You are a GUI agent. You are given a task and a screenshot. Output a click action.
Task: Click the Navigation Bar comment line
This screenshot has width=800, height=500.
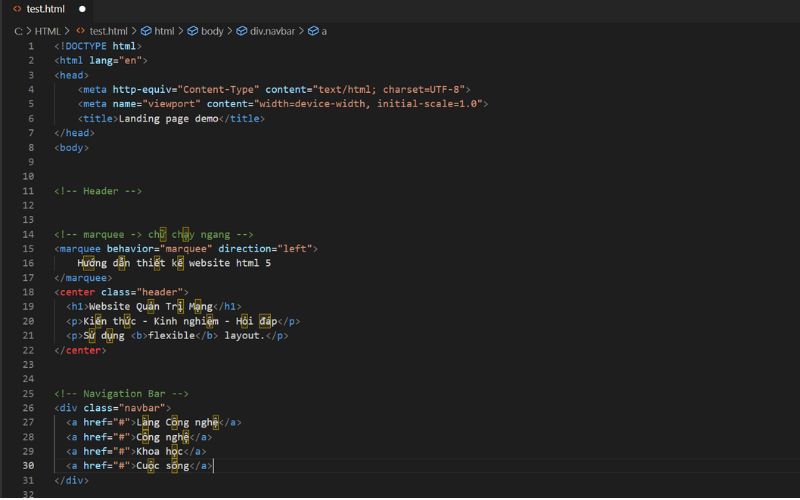[121, 394]
